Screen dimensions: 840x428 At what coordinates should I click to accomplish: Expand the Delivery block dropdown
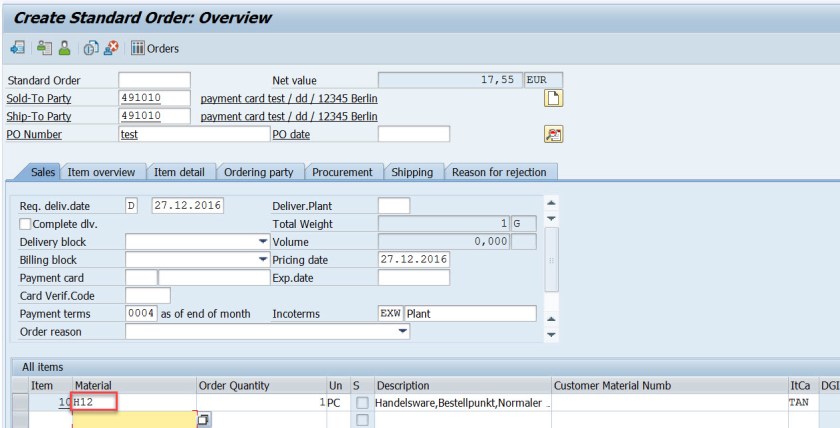pyautogui.click(x=263, y=242)
